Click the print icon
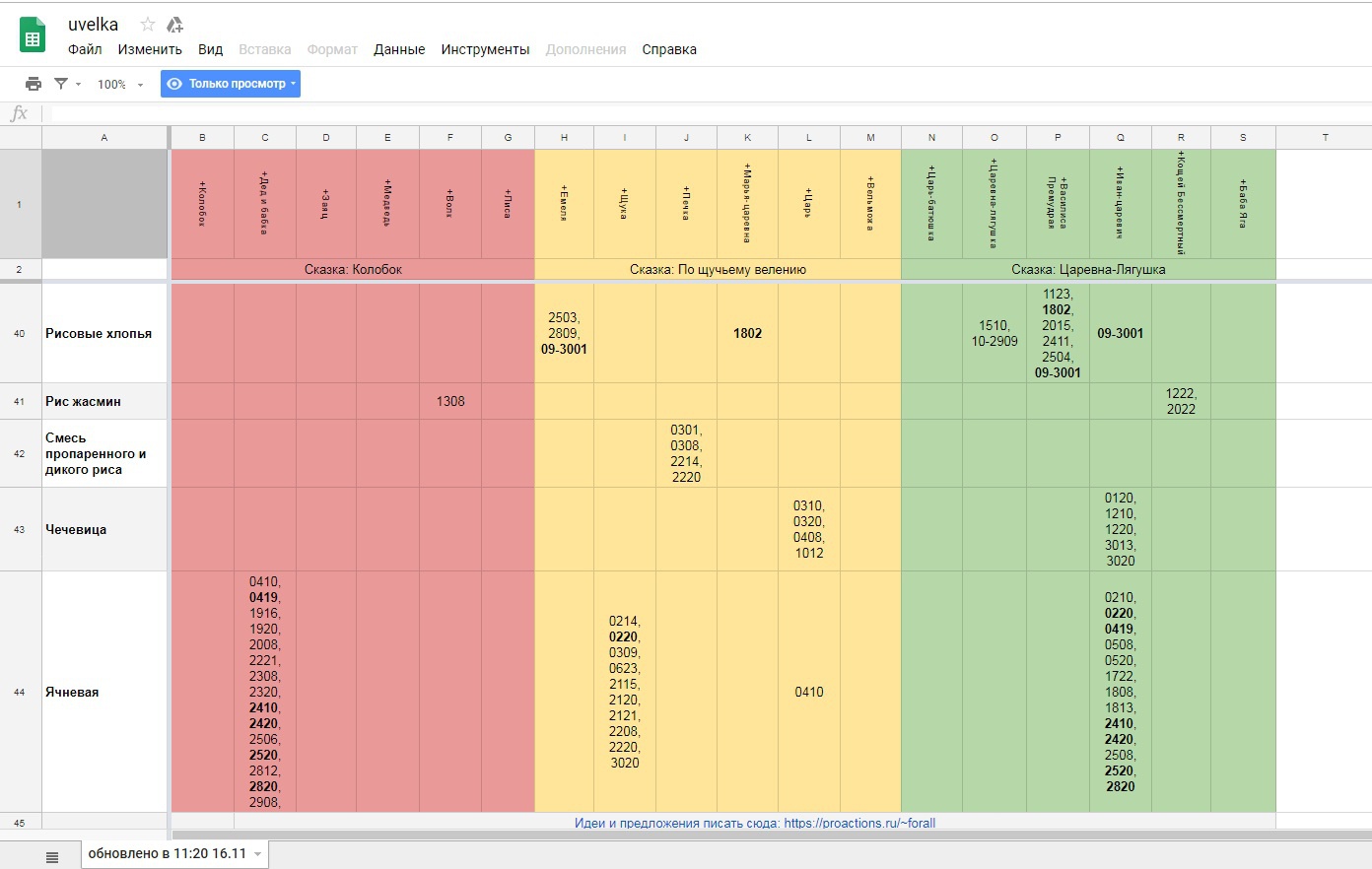Viewport: 1372px width, 869px height. click(x=34, y=84)
